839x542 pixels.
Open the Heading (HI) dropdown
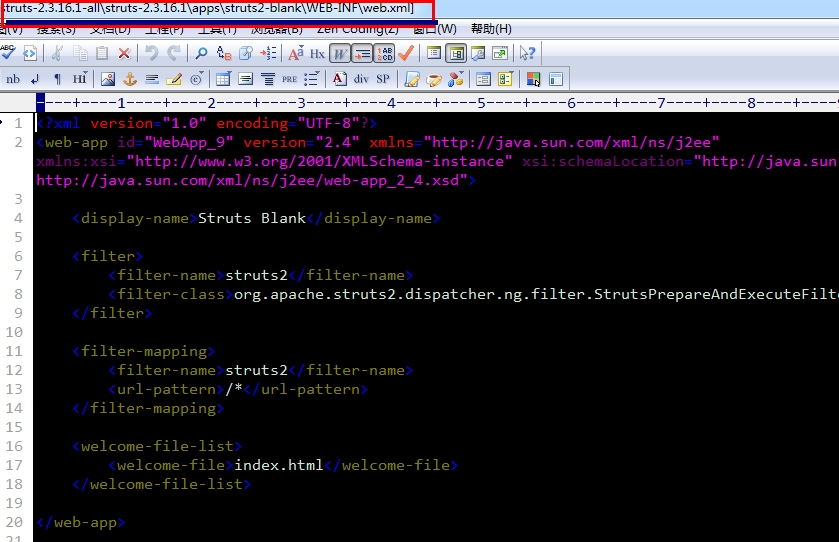coord(80,79)
